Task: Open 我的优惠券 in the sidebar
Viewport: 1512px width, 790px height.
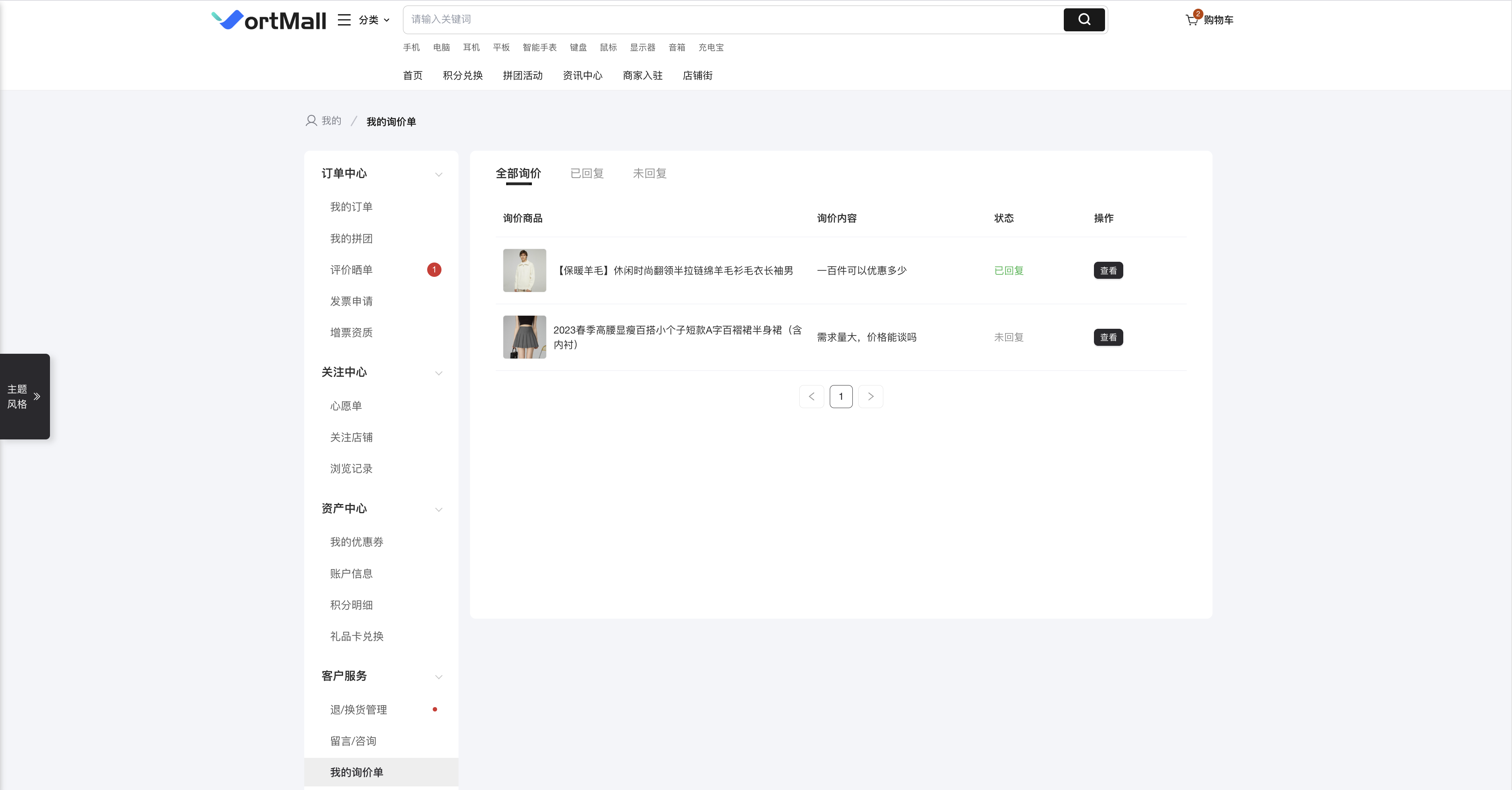Action: [x=356, y=542]
